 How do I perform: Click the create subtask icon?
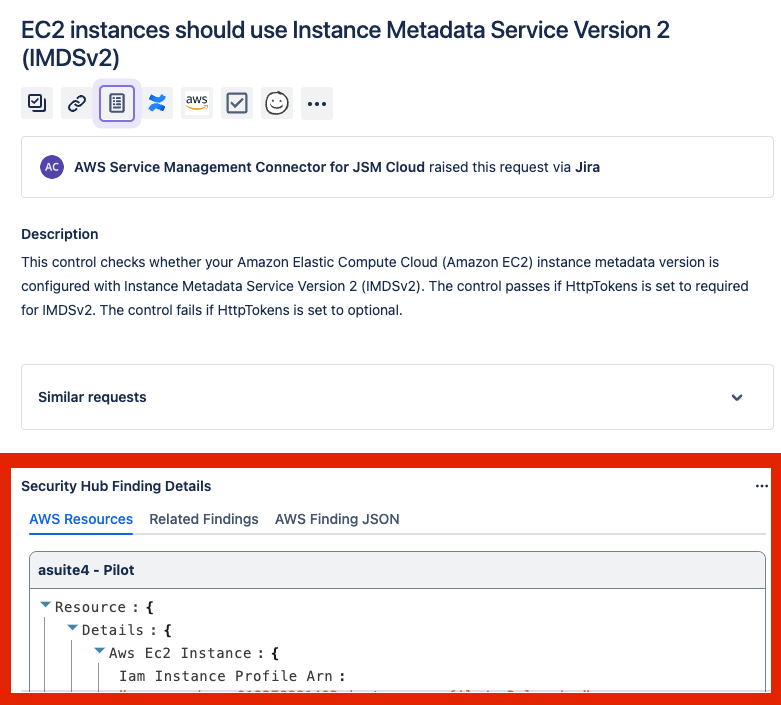click(x=37, y=103)
